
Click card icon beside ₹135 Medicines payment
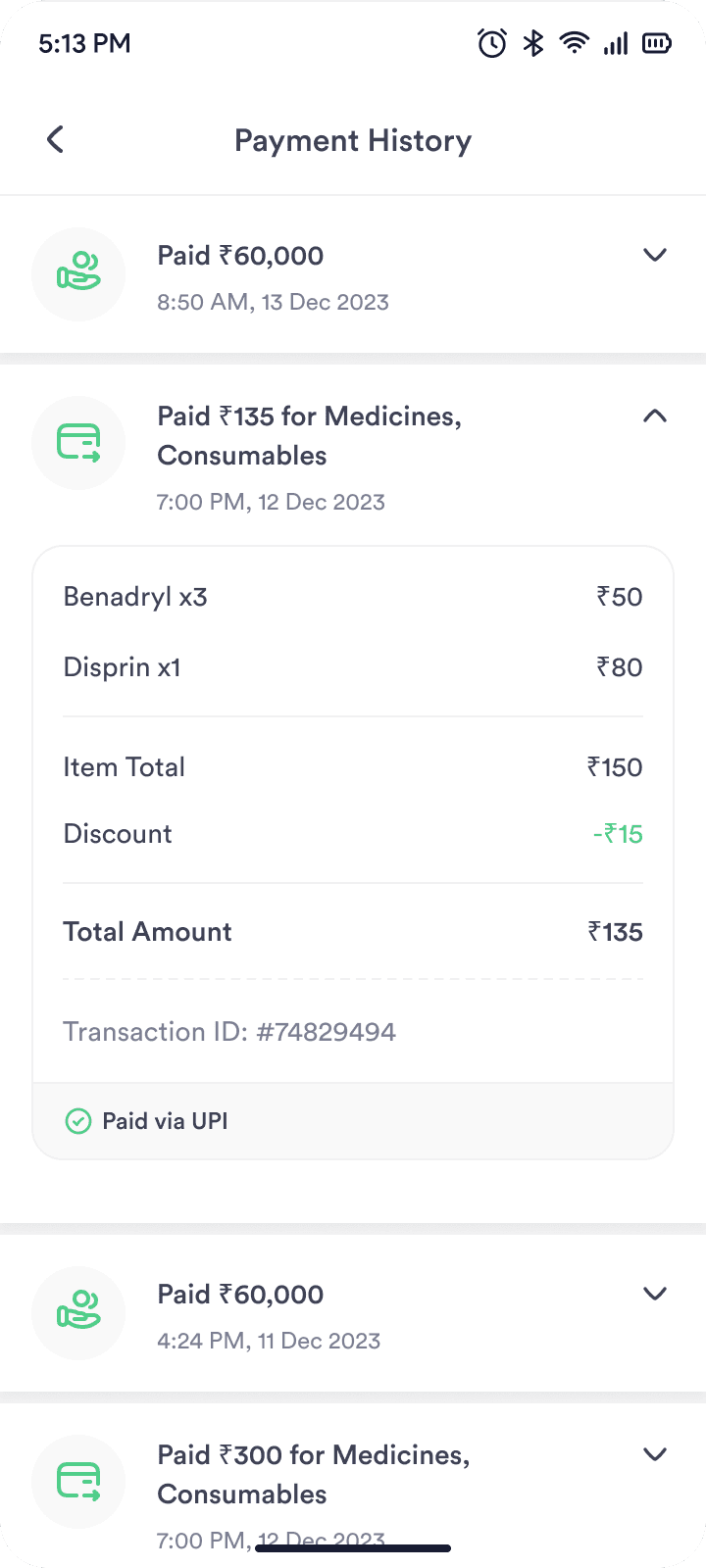pyautogui.click(x=78, y=443)
